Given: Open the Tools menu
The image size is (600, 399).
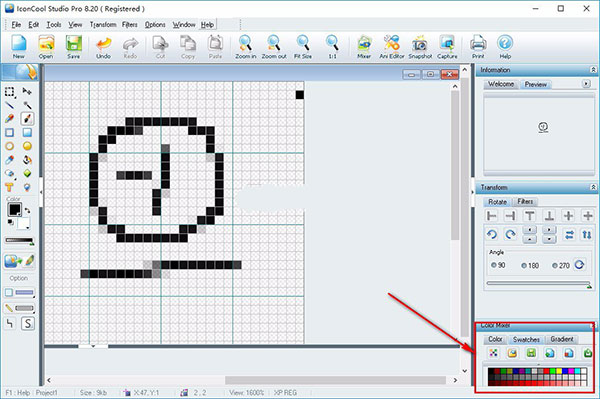Looking at the screenshot, I should [54, 24].
